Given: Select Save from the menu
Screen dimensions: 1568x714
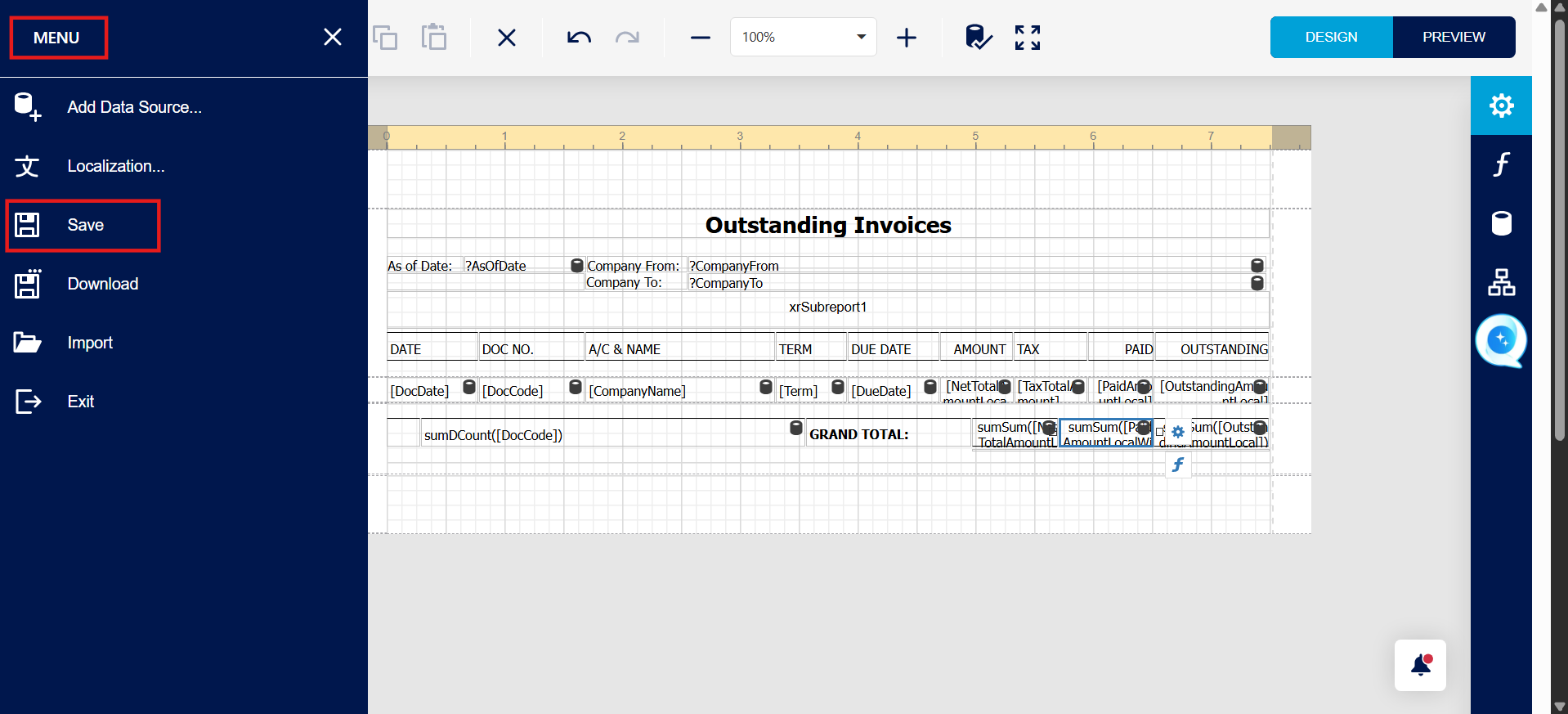Looking at the screenshot, I should click(x=85, y=225).
